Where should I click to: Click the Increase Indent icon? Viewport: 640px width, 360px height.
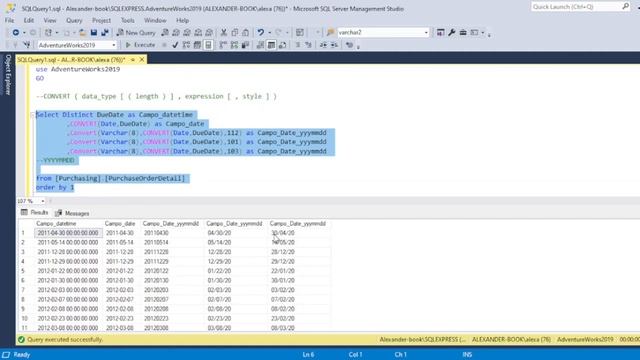[x=334, y=45]
